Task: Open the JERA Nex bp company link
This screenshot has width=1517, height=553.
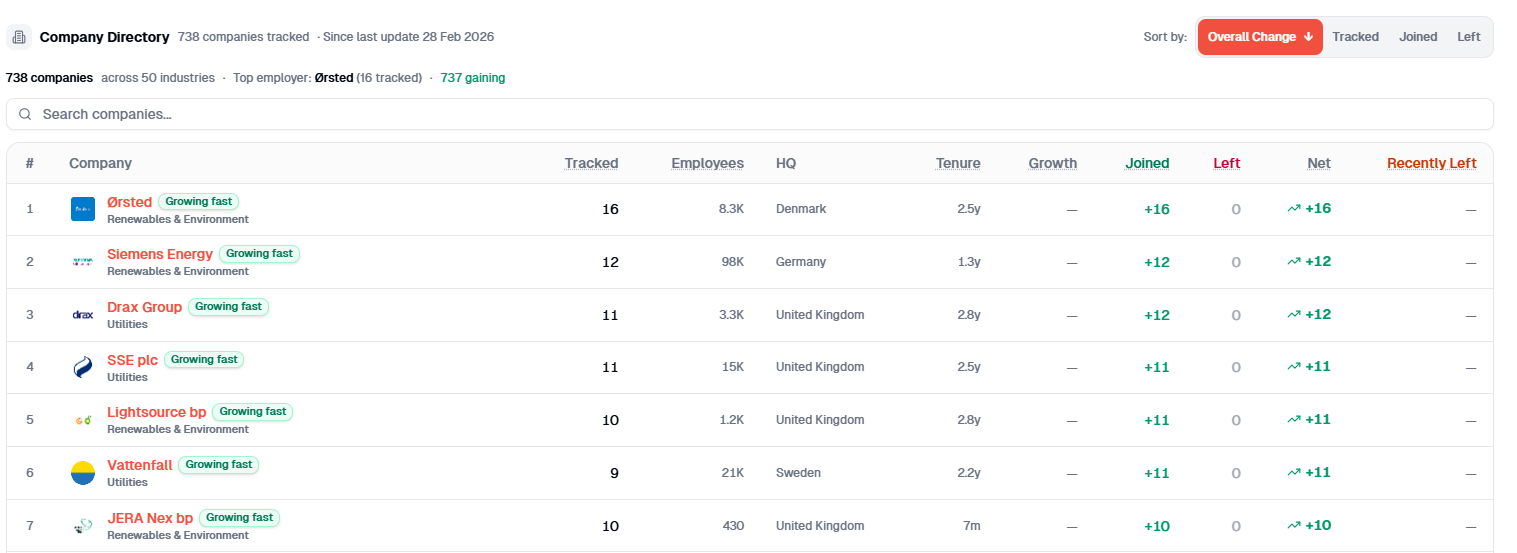Action: click(150, 518)
